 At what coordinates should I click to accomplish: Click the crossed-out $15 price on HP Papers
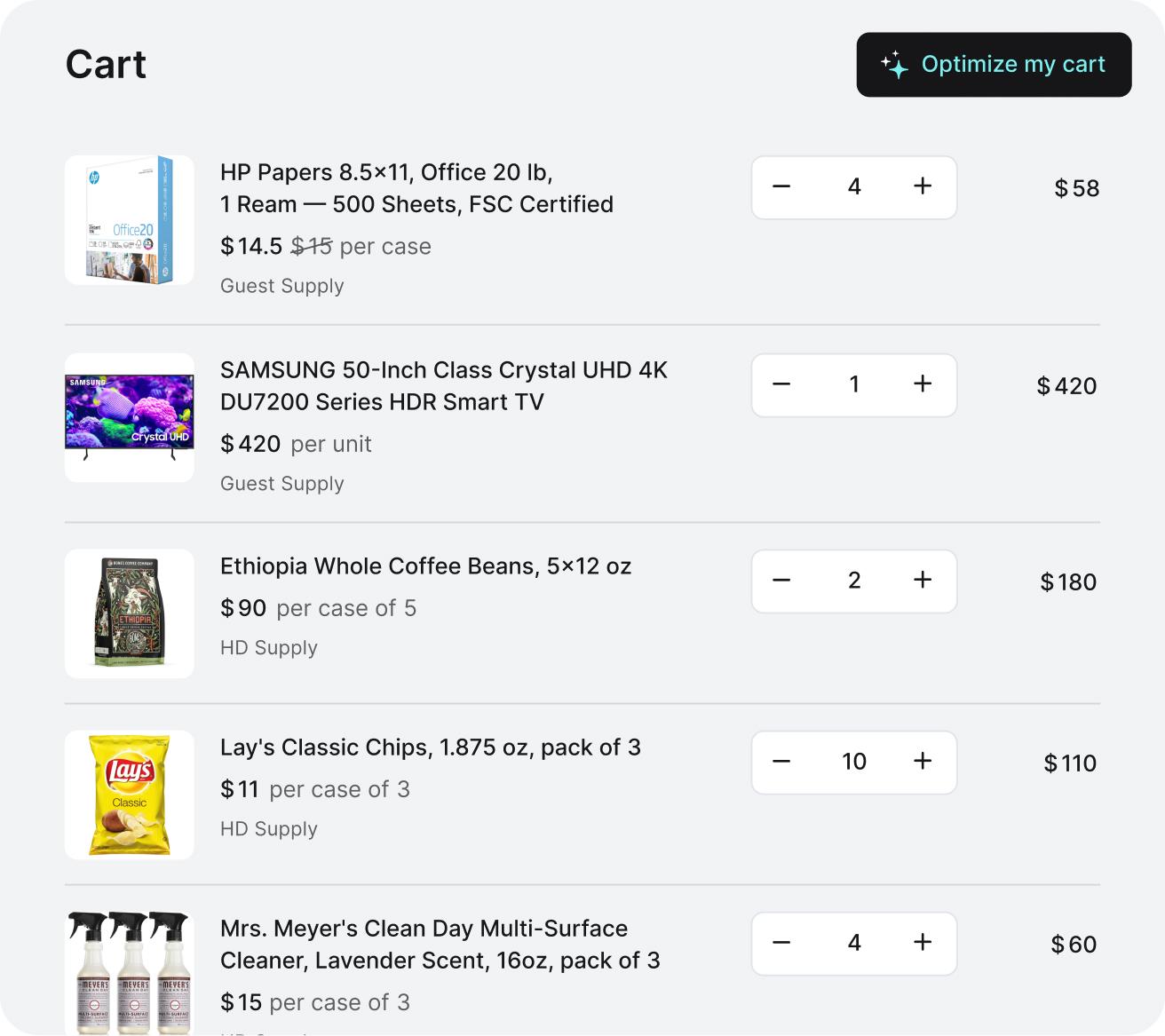312,246
